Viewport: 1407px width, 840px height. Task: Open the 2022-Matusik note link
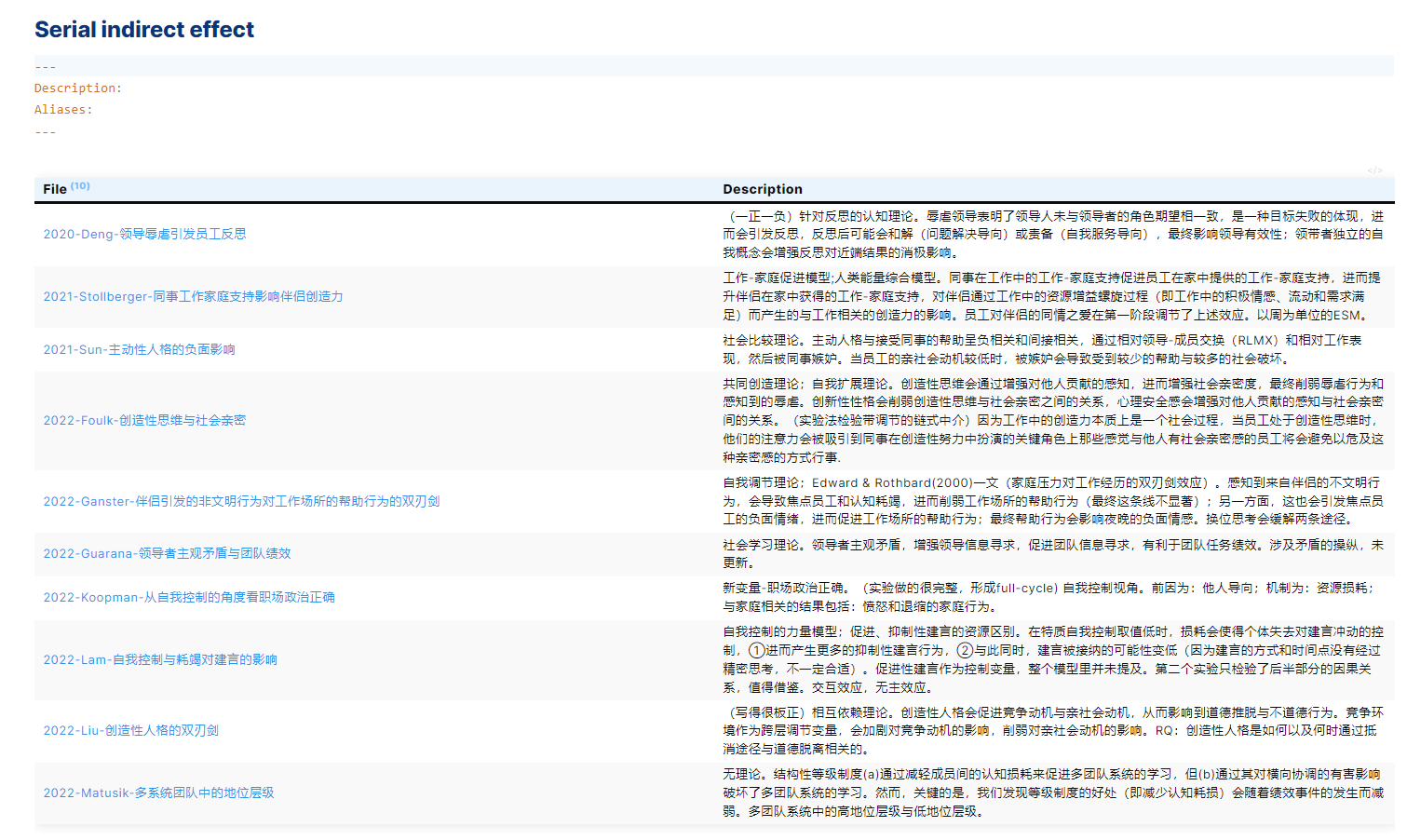pos(158,793)
